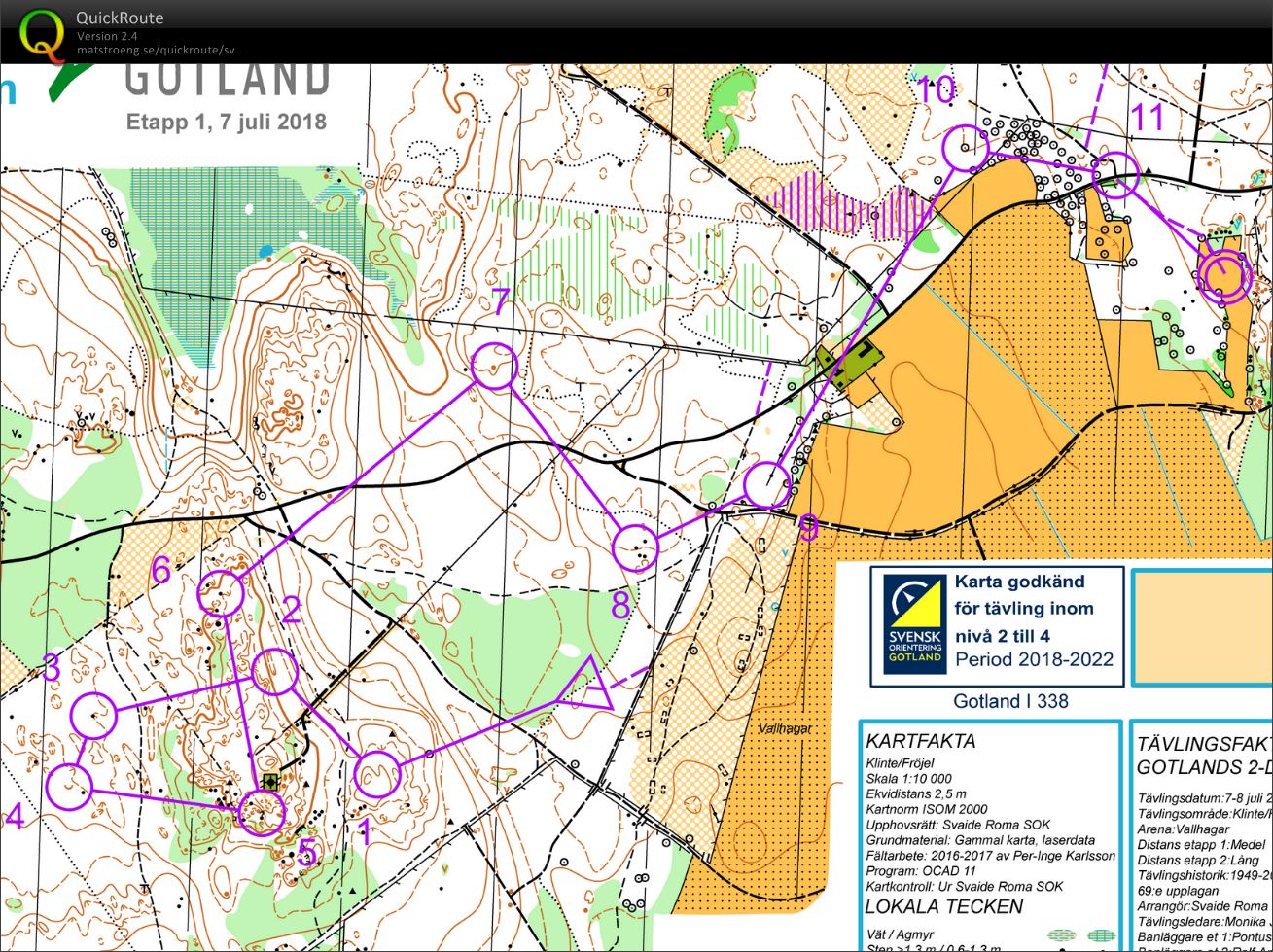Click the Svensk Orientering Gotland logo
Screen dimensions: 1273x952
click(x=914, y=623)
